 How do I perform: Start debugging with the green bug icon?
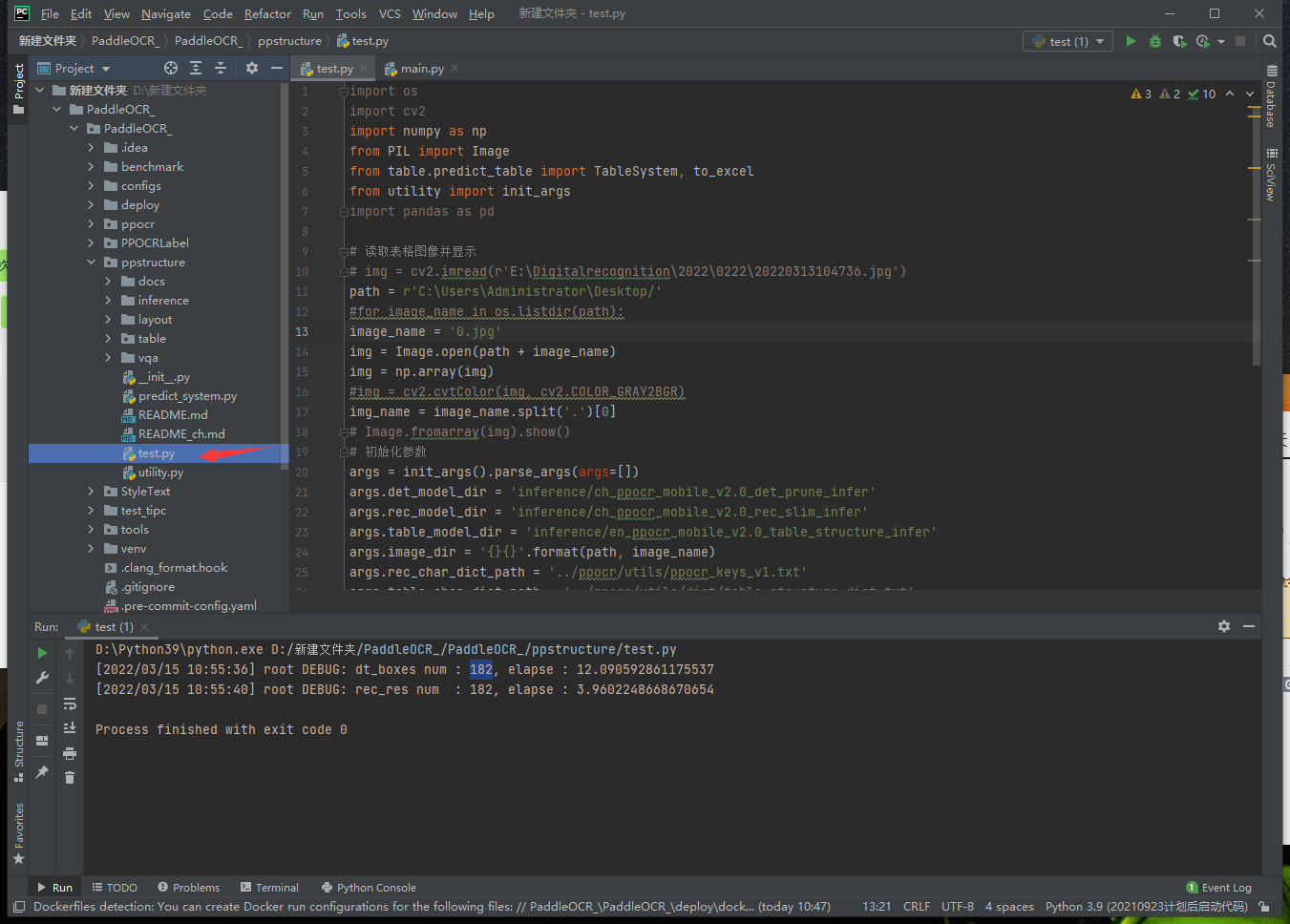(x=1155, y=41)
